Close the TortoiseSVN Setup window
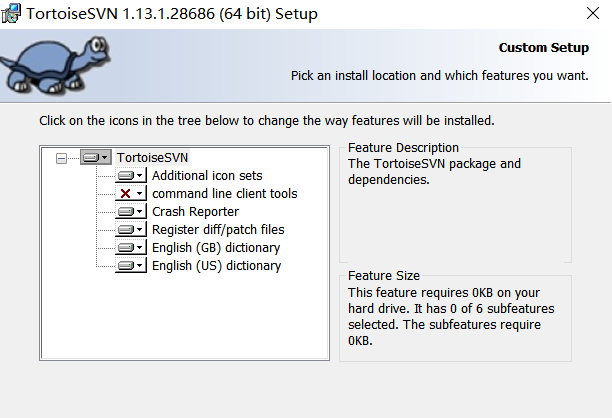Image resolution: width=612 pixels, height=418 pixels. [x=592, y=13]
